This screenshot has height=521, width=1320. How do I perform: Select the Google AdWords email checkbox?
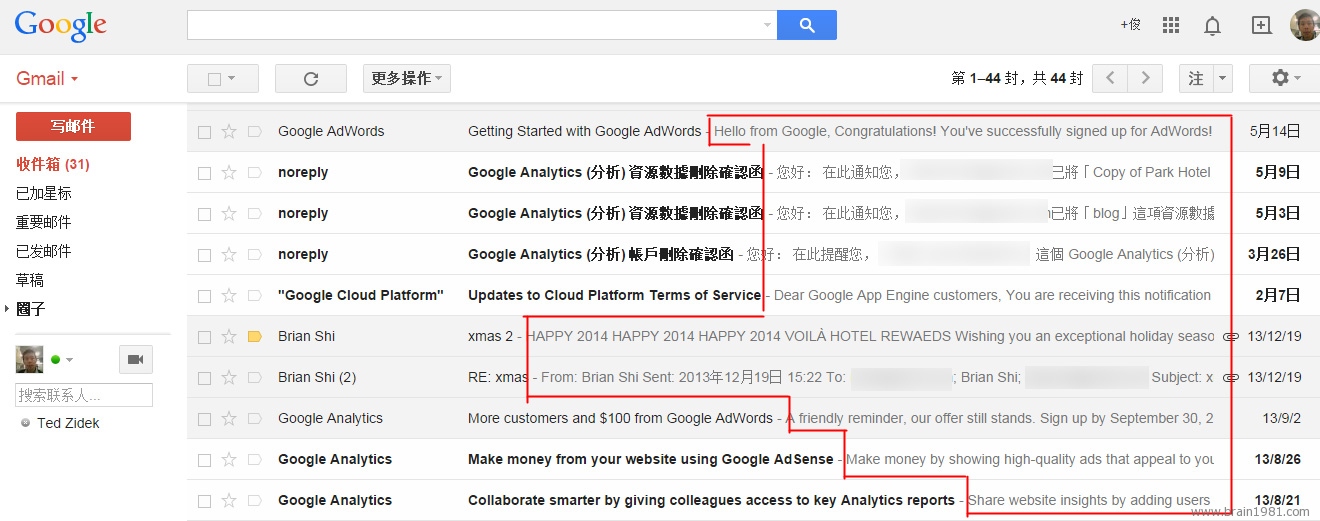click(204, 131)
